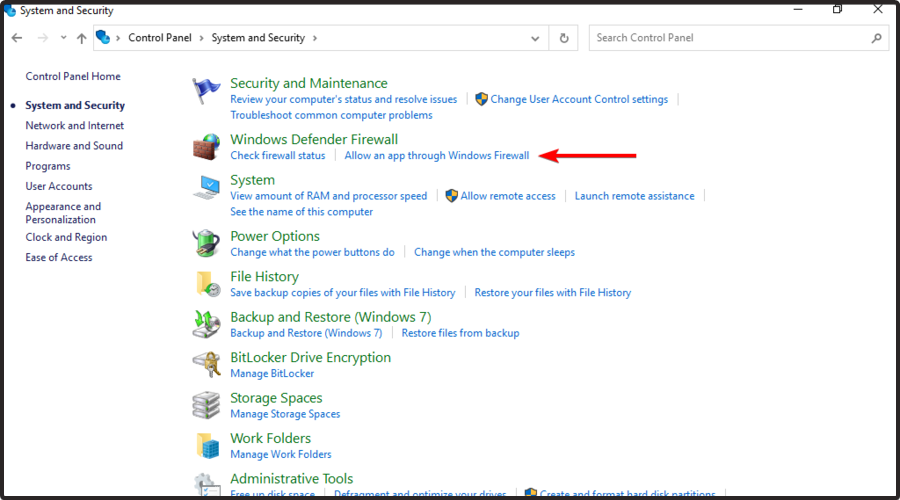Expand chevron after Control Panel breadcrumb

tap(201, 38)
